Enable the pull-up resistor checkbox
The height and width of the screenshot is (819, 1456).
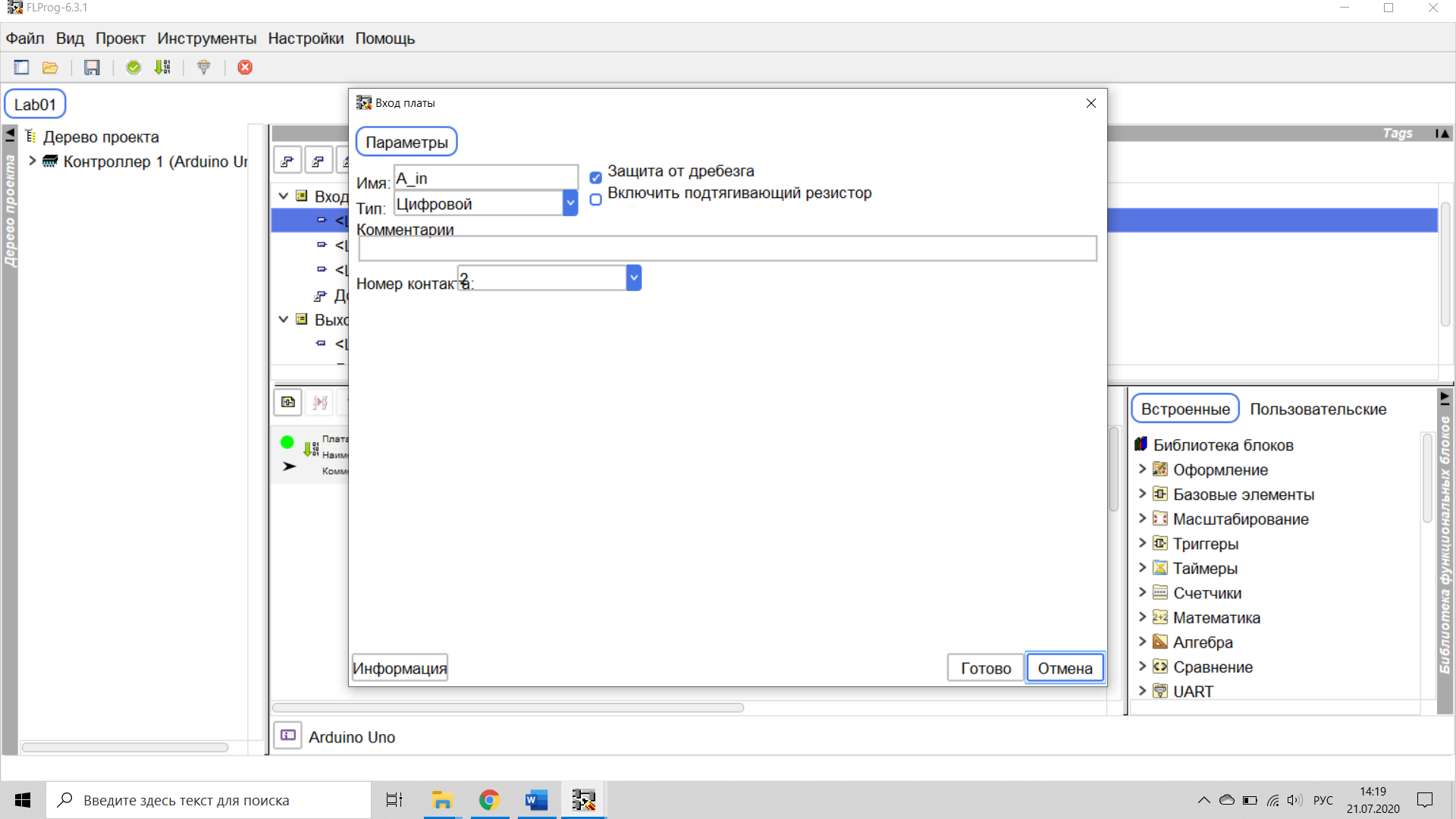596,199
